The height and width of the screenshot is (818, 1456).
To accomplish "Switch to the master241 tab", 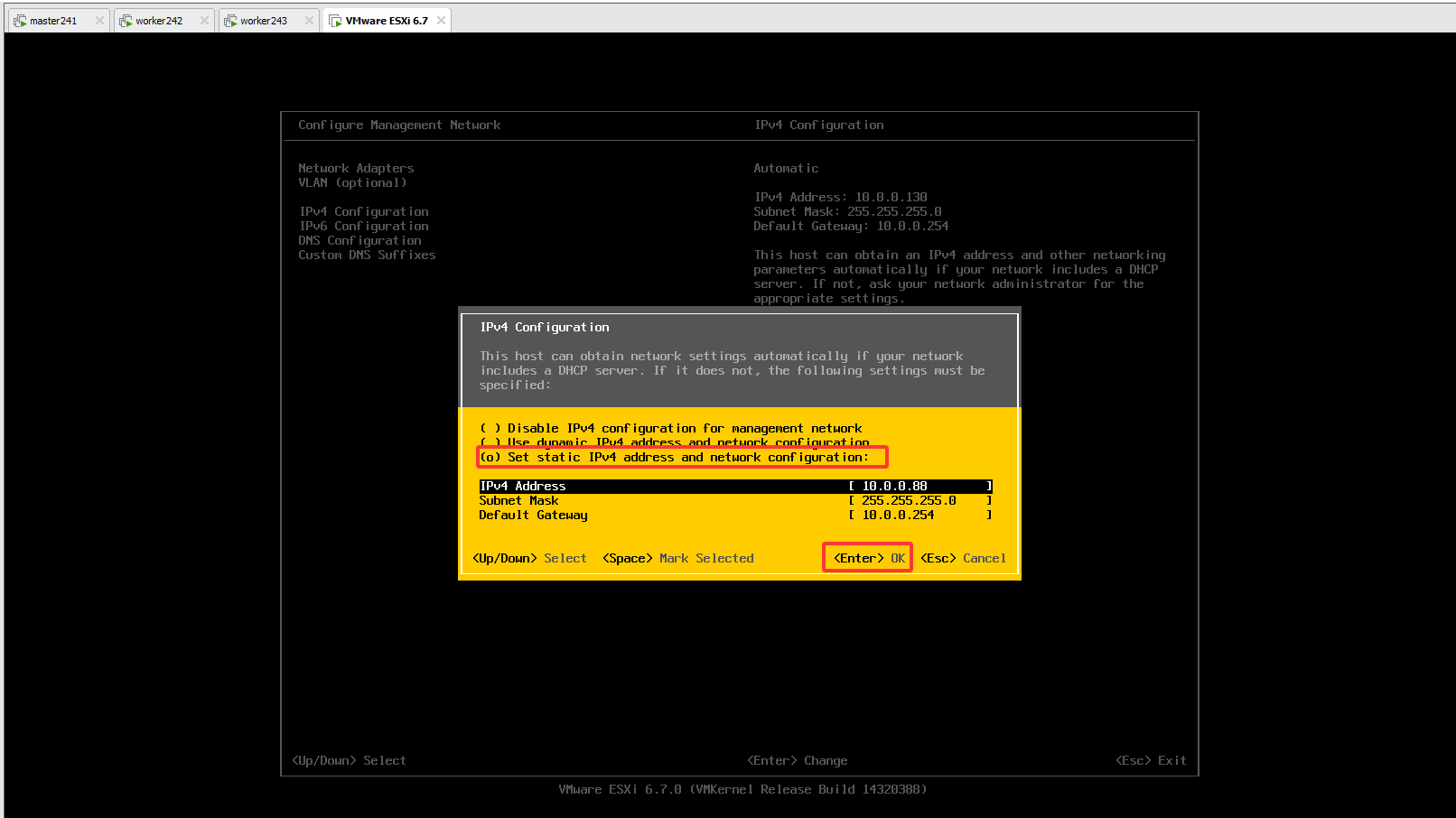I will click(x=58, y=21).
